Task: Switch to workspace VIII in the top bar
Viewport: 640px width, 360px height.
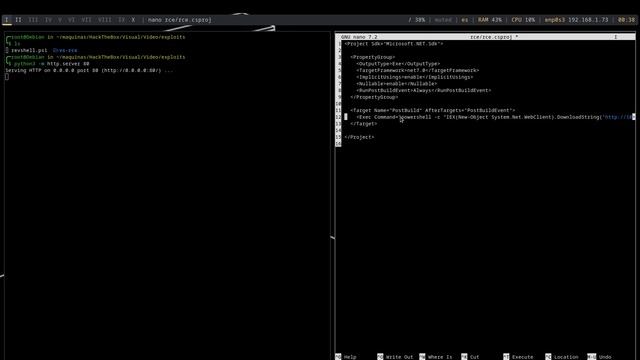Action: (x=104, y=20)
